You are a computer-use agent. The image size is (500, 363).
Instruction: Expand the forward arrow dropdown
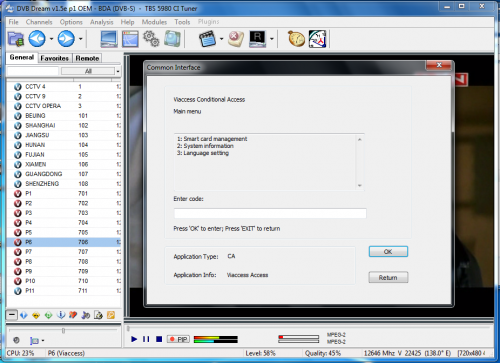(80, 39)
